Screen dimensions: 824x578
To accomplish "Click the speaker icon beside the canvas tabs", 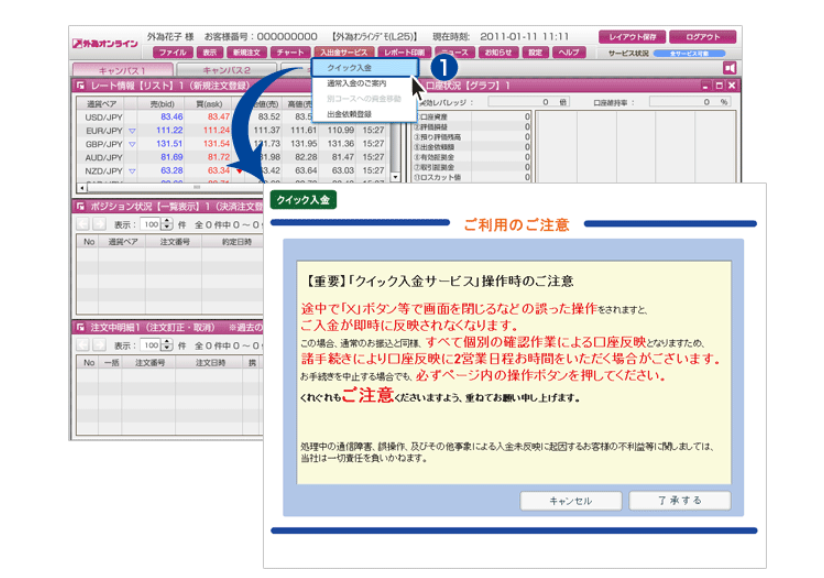I will (x=730, y=68).
